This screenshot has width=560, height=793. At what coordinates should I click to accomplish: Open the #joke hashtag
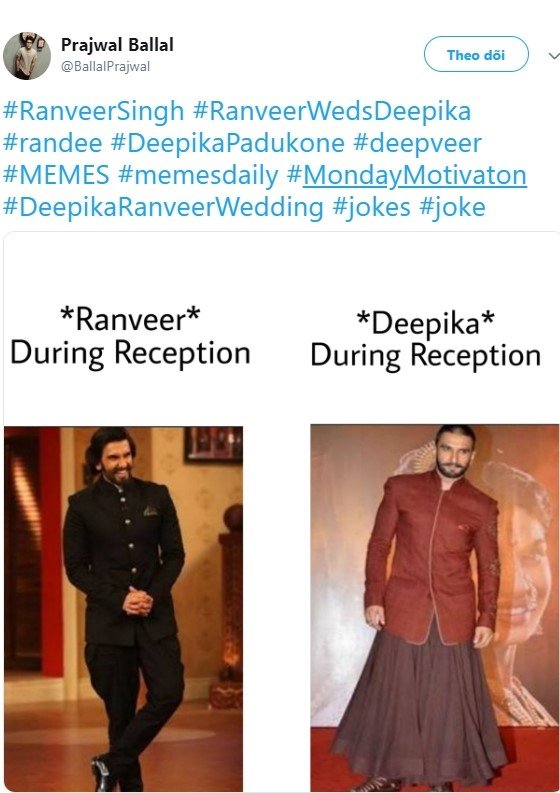tap(452, 207)
